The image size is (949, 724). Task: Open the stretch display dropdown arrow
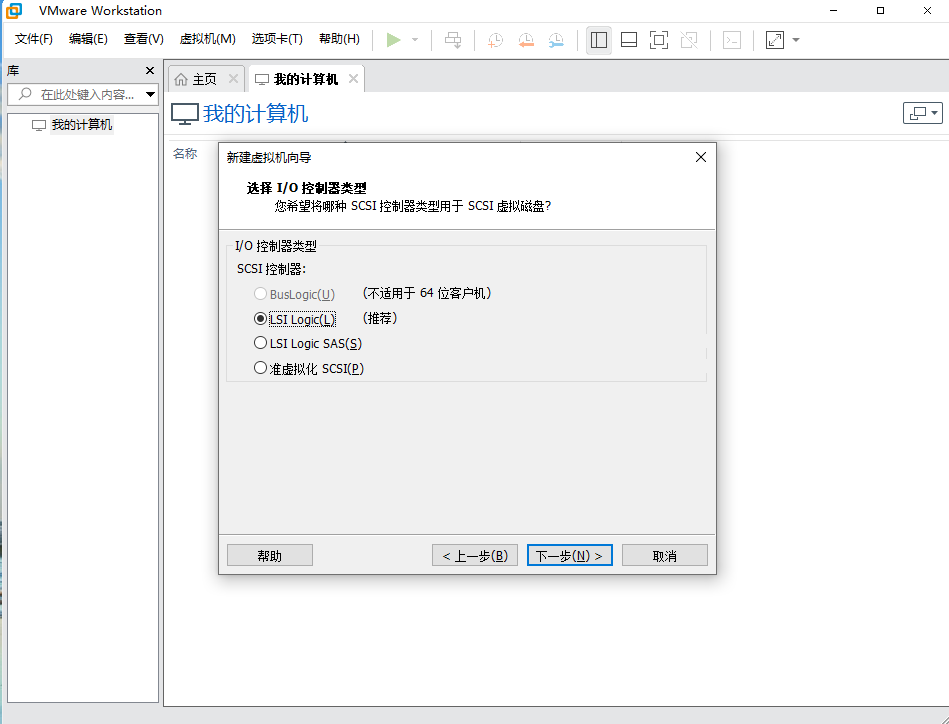point(796,40)
